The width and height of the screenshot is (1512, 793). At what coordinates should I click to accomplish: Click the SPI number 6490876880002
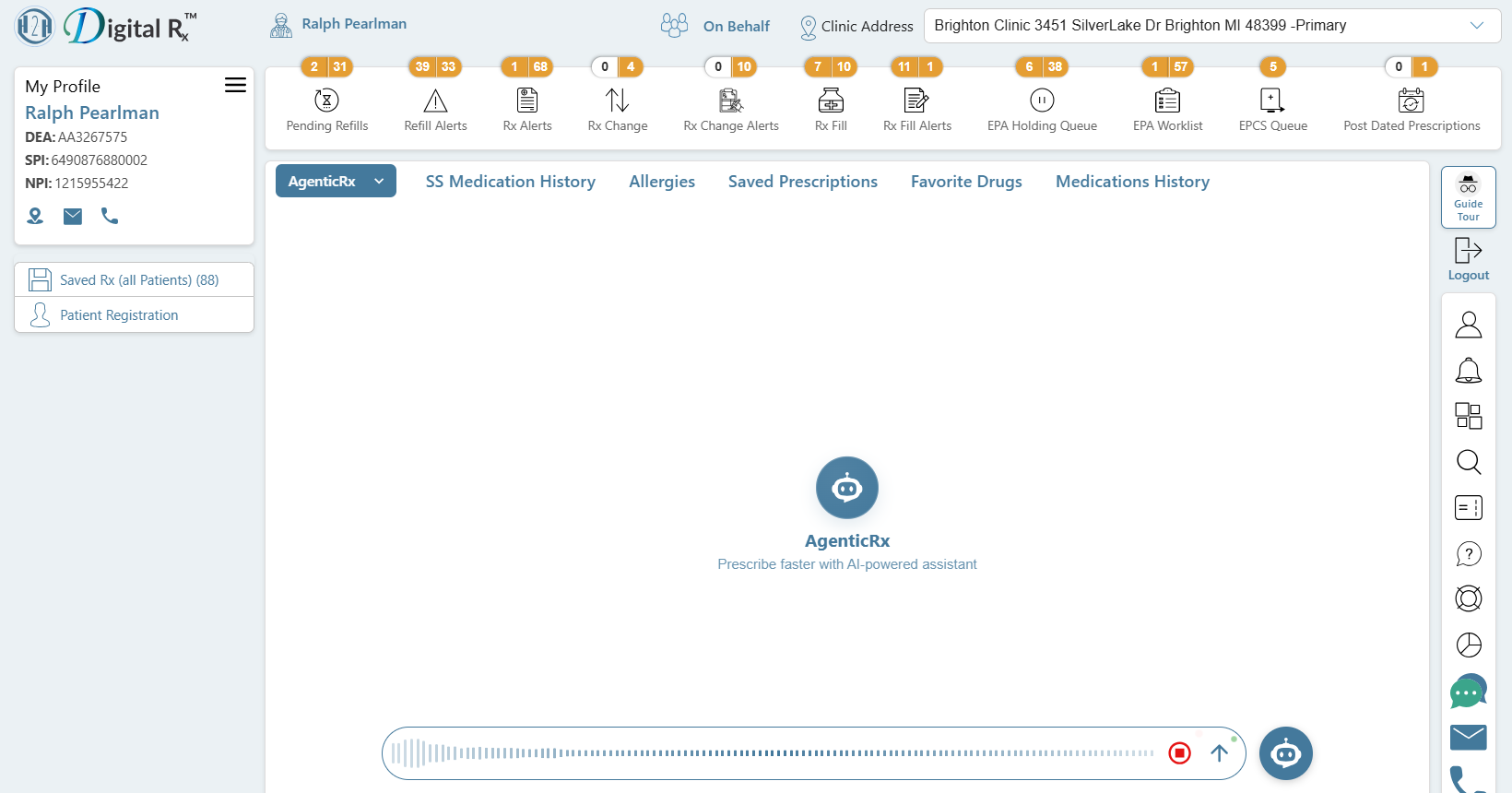(100, 160)
